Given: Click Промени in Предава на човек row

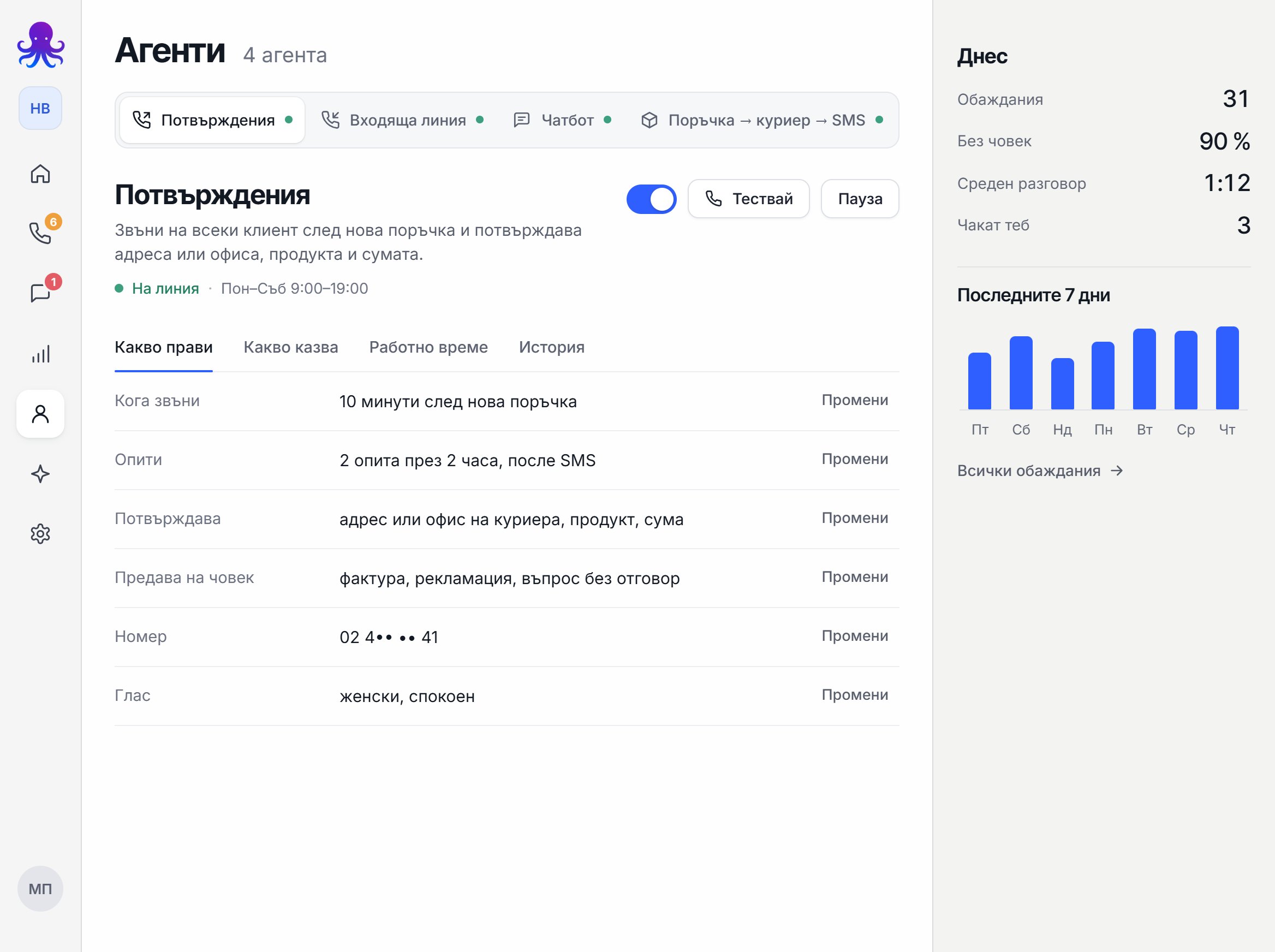Looking at the screenshot, I should [x=854, y=577].
